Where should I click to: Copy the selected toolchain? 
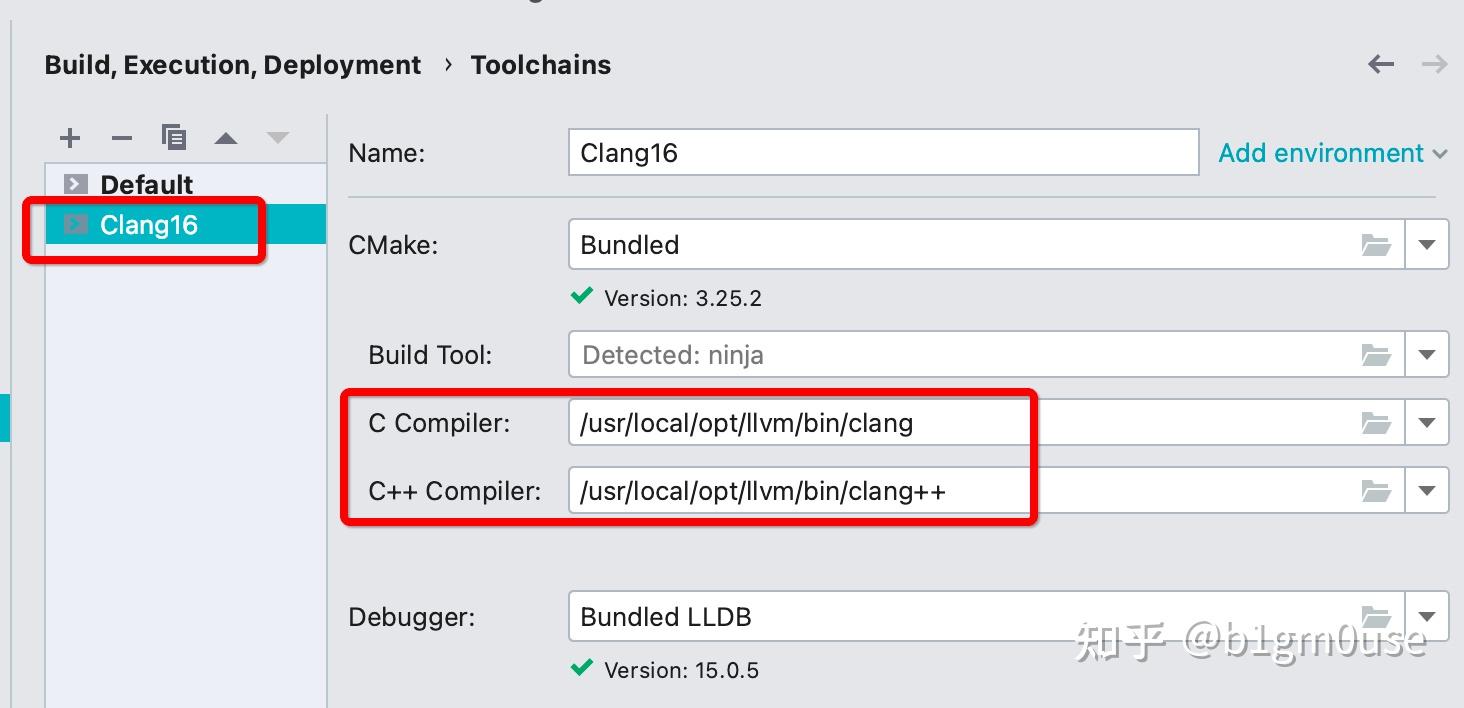(x=174, y=137)
